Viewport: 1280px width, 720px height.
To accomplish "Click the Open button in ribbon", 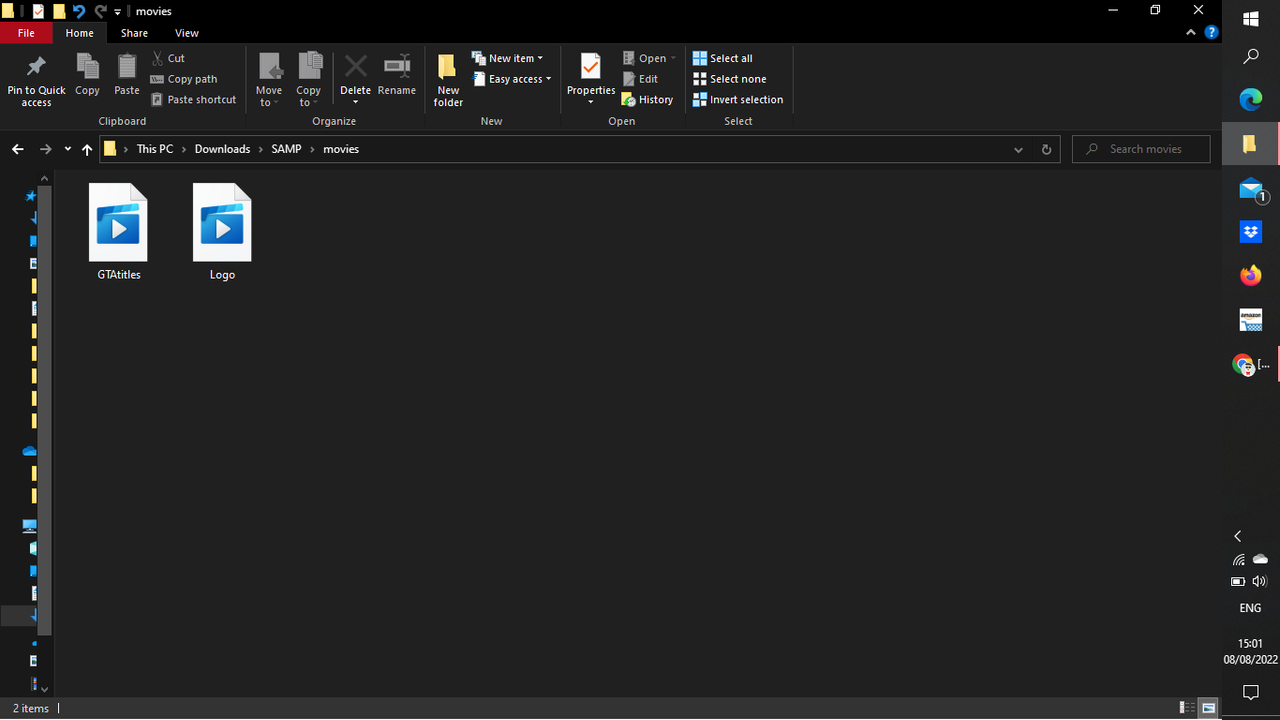I will [x=649, y=58].
